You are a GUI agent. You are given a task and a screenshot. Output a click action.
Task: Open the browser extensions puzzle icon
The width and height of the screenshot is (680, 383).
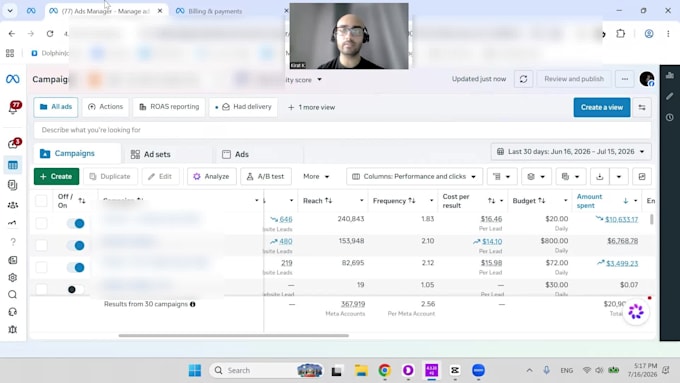tap(621, 33)
